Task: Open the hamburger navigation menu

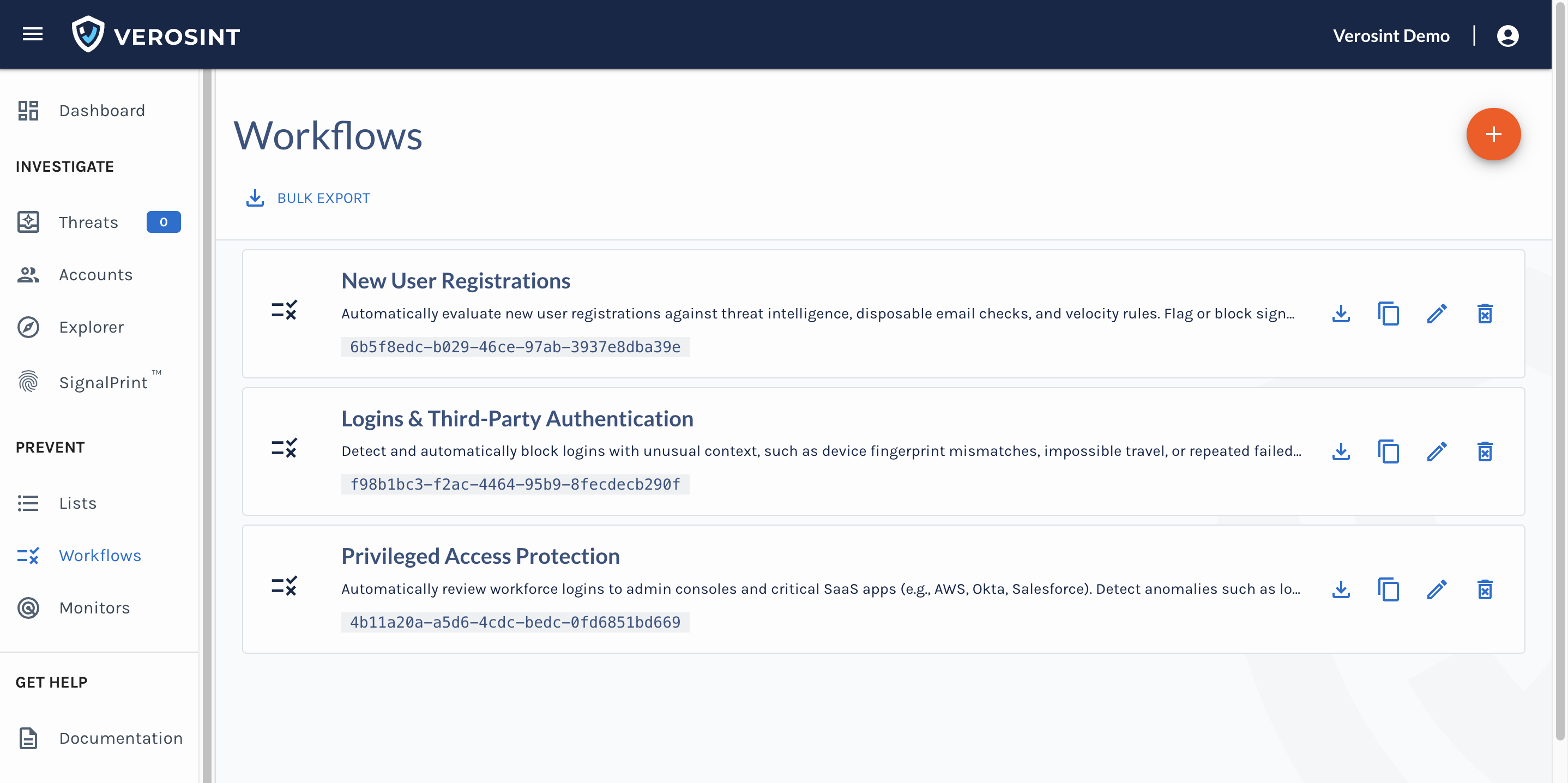Action: coord(33,35)
